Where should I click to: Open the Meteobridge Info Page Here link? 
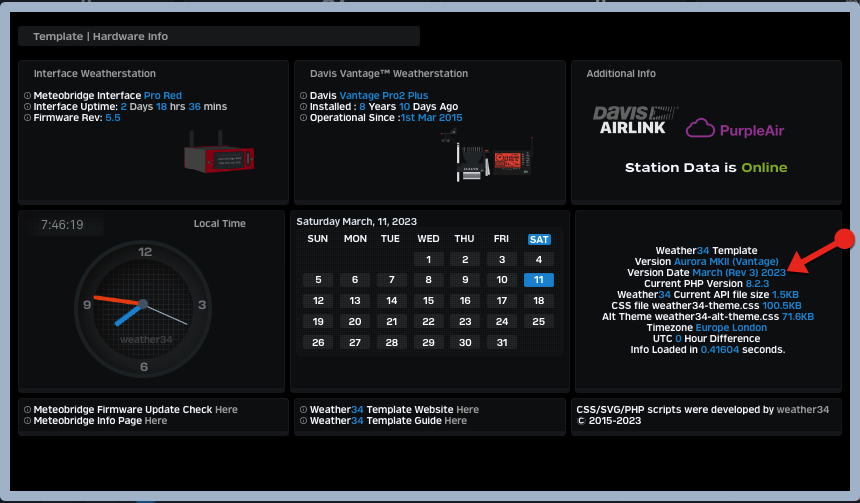(156, 420)
